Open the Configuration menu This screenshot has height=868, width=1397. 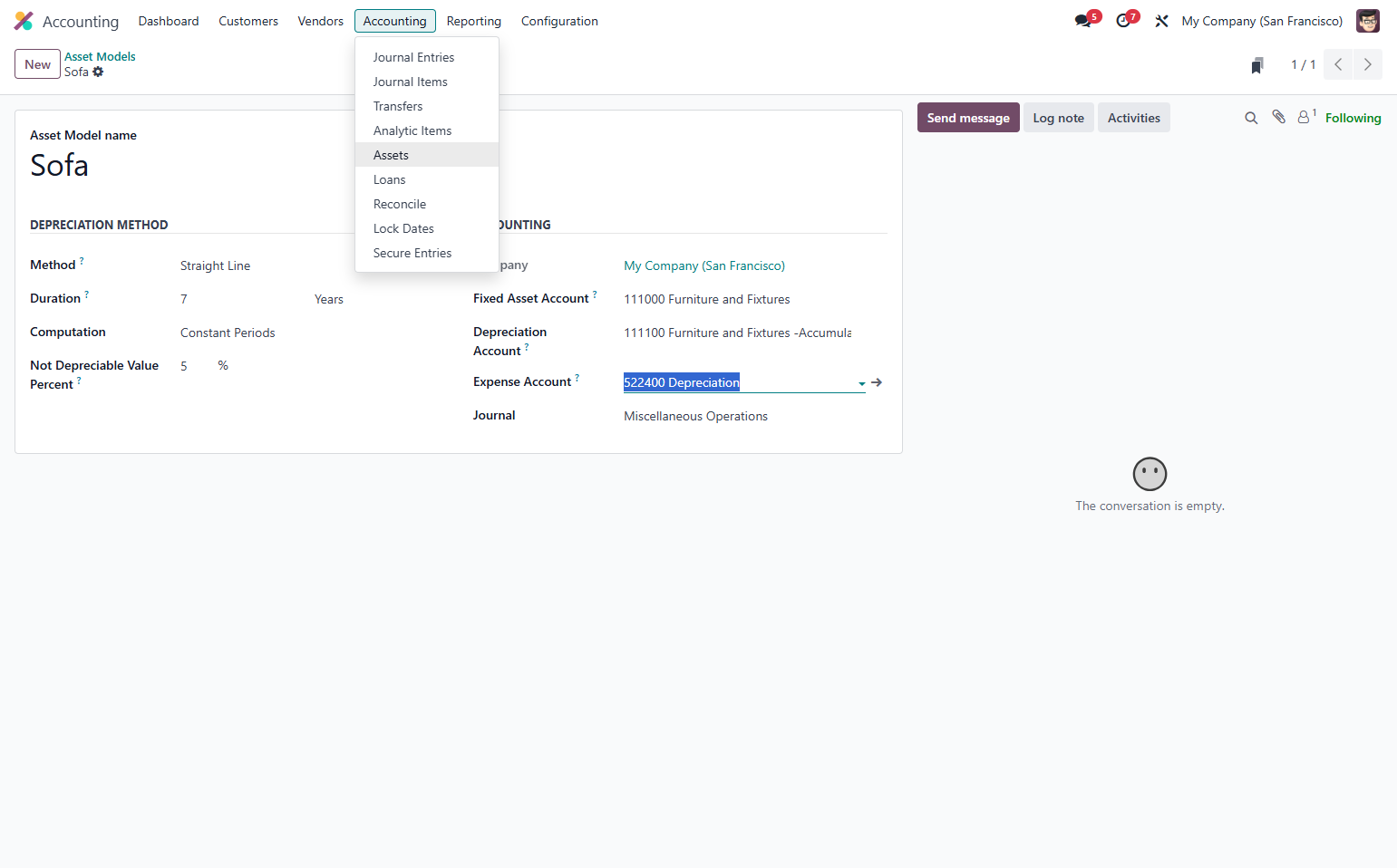point(559,21)
